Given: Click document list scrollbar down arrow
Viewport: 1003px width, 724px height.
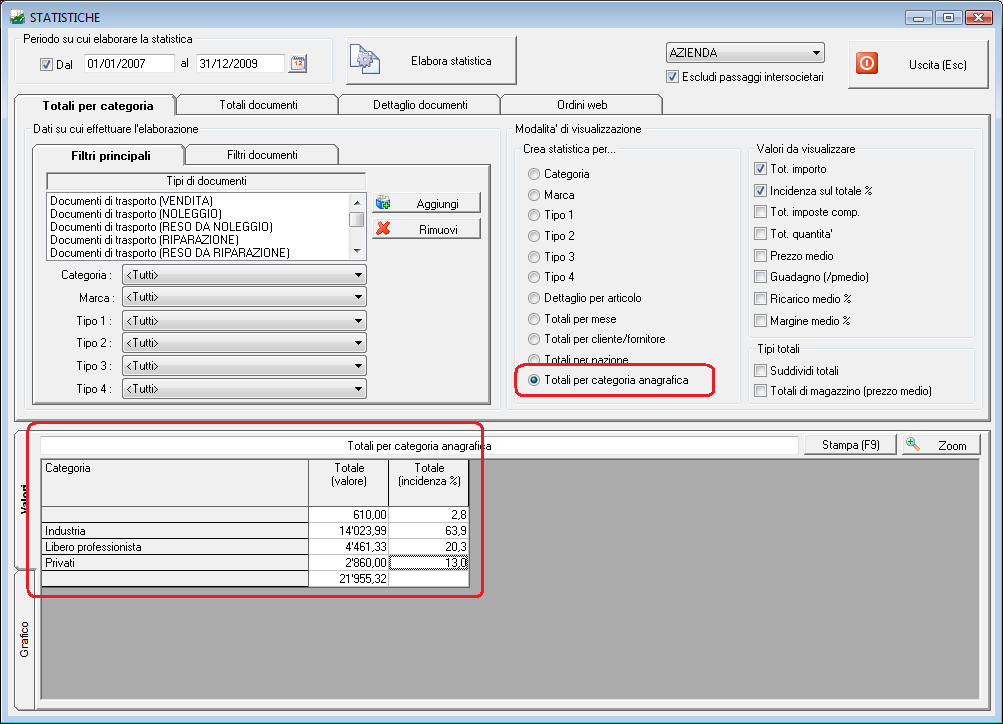Looking at the screenshot, I should click(x=358, y=251).
